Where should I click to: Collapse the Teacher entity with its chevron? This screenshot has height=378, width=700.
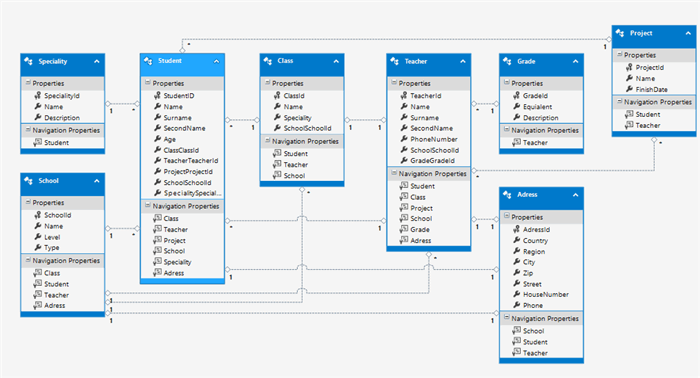pos(463,61)
